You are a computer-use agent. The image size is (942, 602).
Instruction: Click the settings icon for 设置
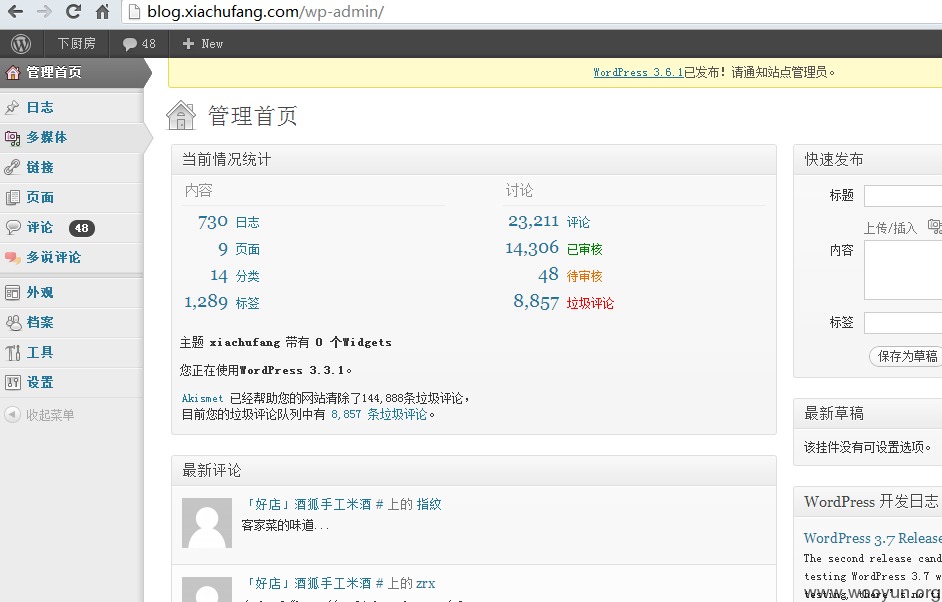(x=12, y=382)
